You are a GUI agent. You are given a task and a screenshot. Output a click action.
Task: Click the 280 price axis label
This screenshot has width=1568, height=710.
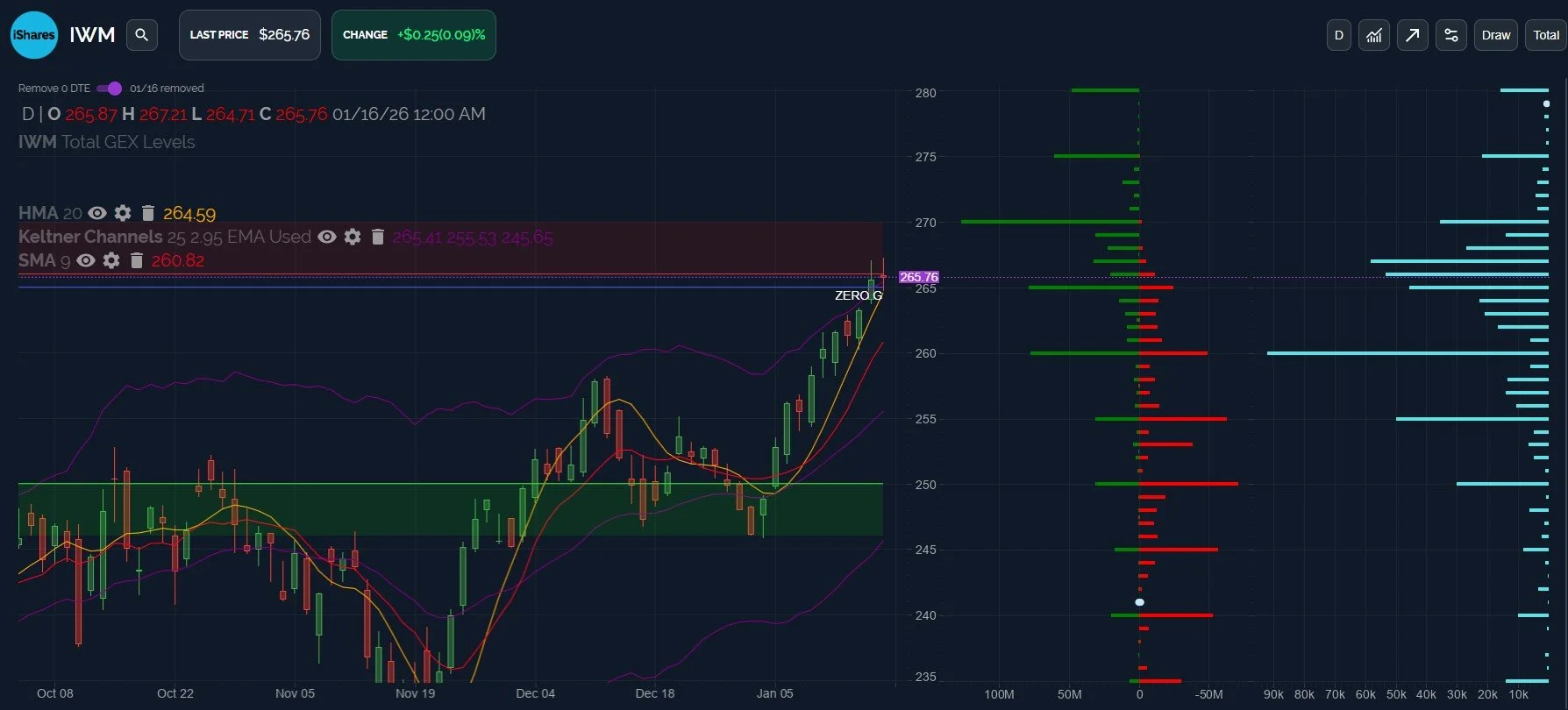tap(925, 93)
